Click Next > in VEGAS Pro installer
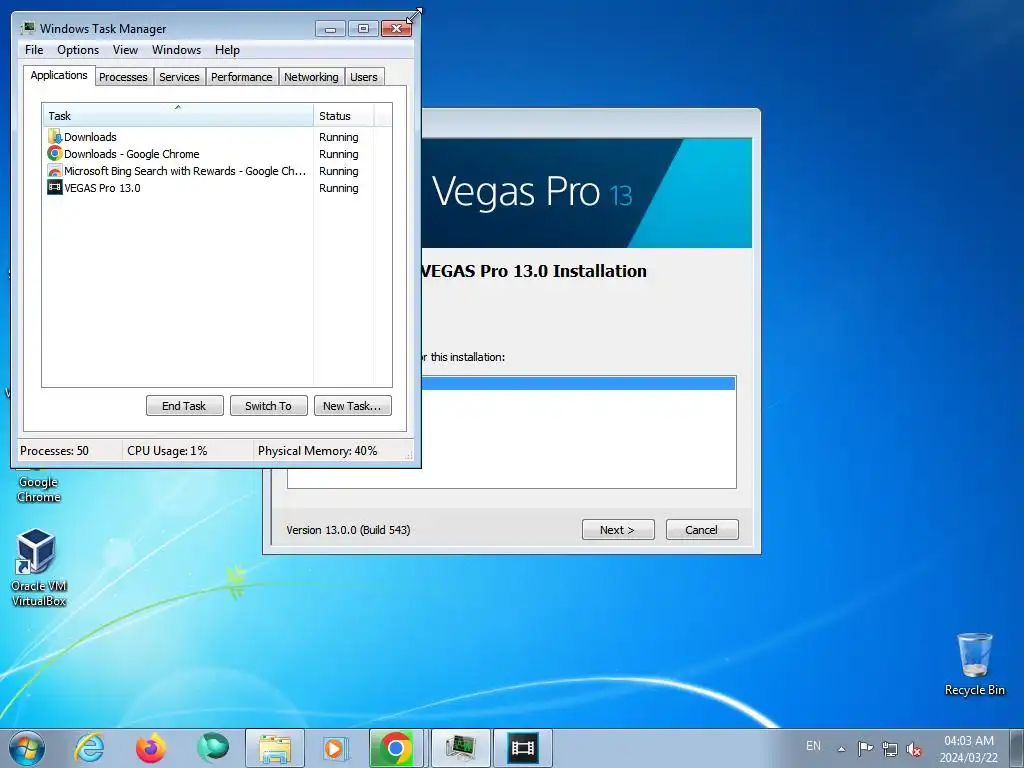Screen dimensions: 1024x768 [x=618, y=530]
